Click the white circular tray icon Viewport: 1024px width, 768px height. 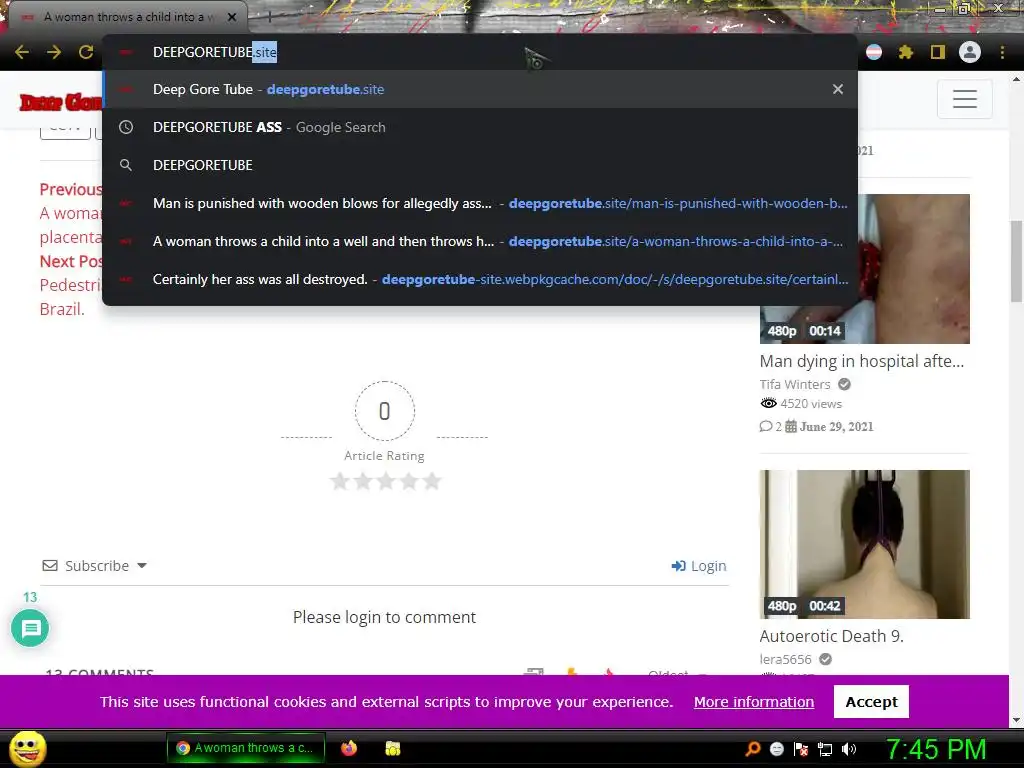click(x=777, y=749)
